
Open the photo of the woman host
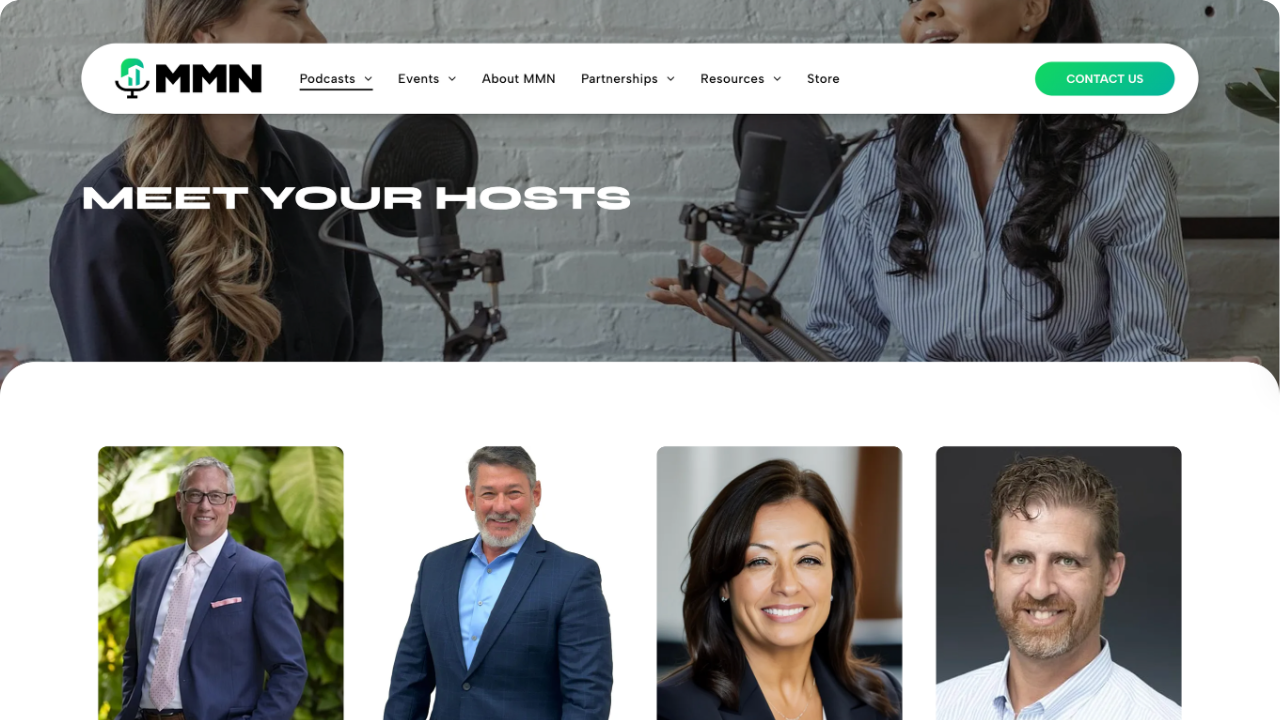pyautogui.click(x=779, y=583)
